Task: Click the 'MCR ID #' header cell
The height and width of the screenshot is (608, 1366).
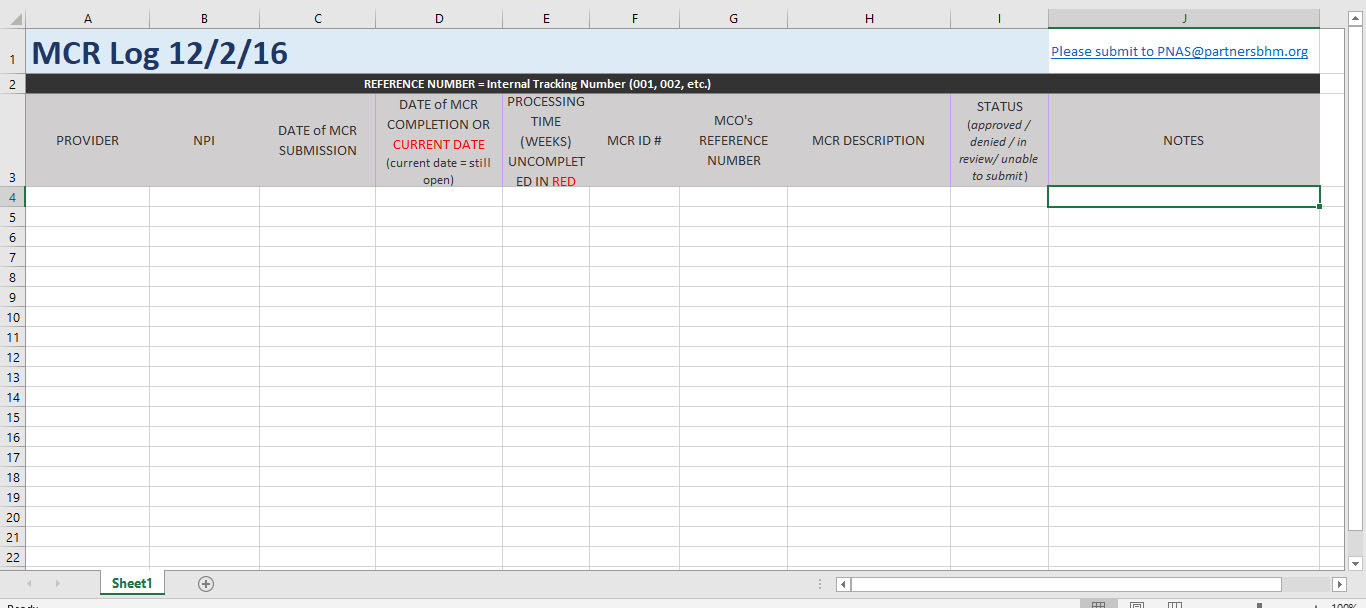Action: [634, 141]
